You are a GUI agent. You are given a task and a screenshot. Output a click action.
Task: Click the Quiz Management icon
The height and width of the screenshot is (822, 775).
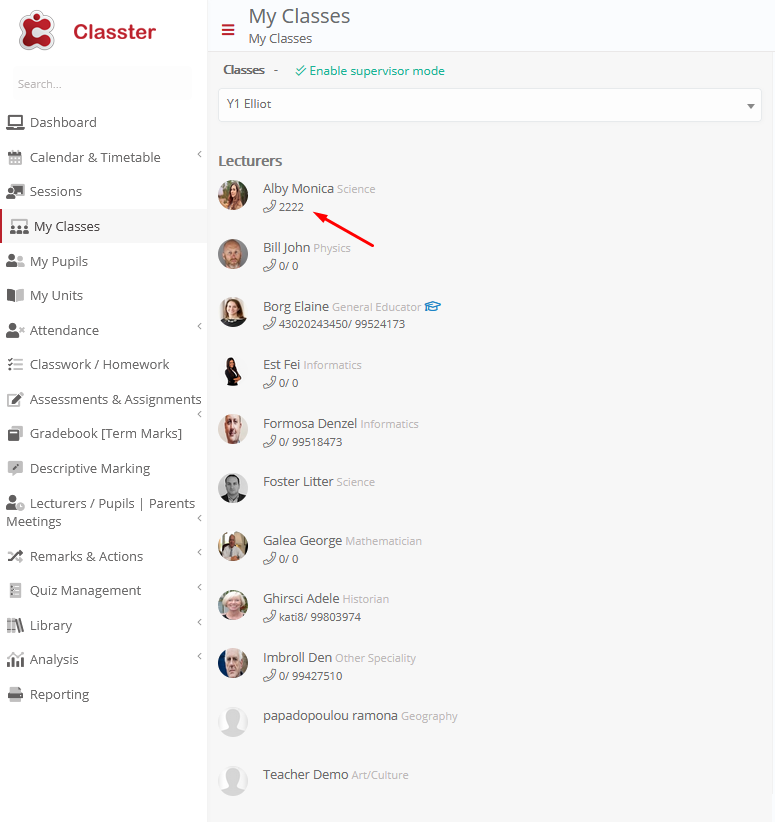[15, 591]
